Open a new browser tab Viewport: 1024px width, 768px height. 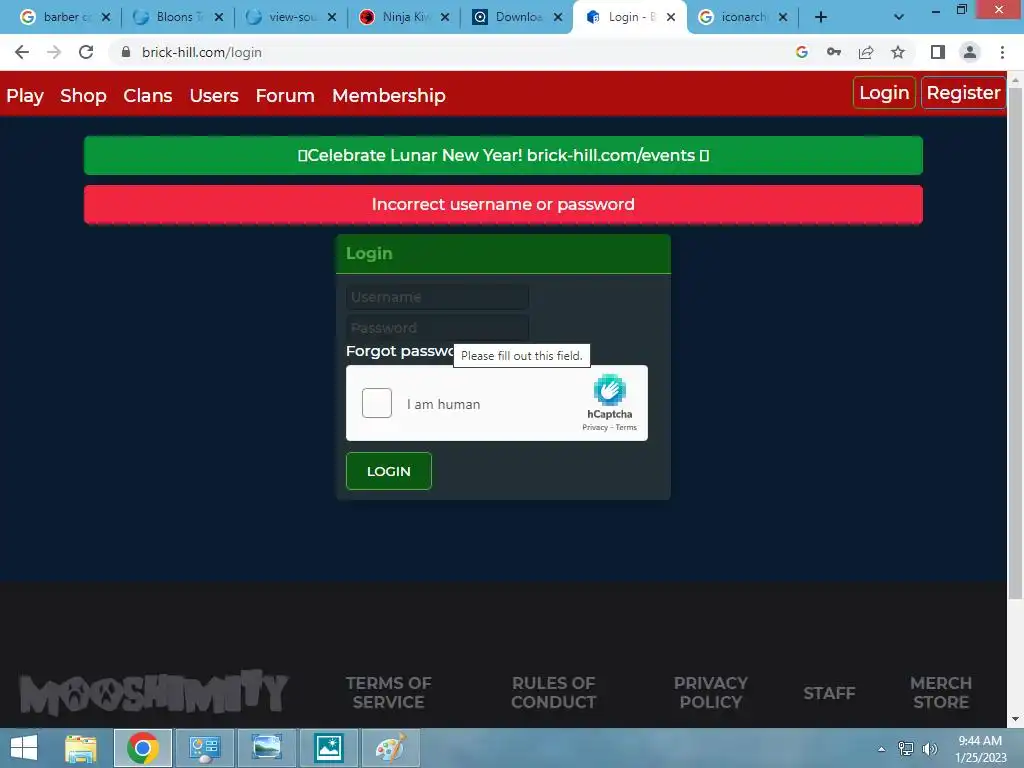pos(821,17)
